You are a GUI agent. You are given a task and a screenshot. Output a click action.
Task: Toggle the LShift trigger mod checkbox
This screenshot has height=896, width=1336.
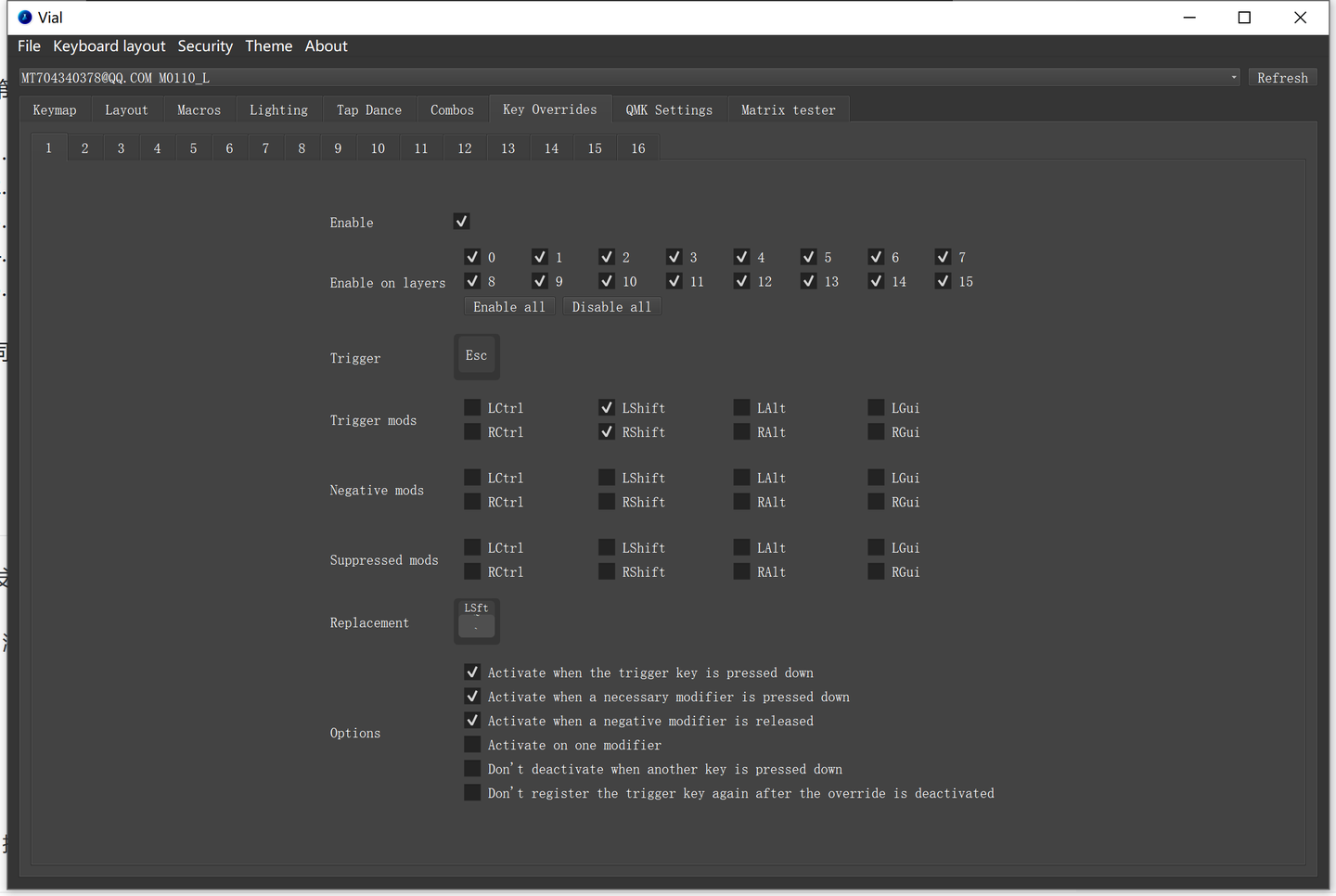point(607,407)
